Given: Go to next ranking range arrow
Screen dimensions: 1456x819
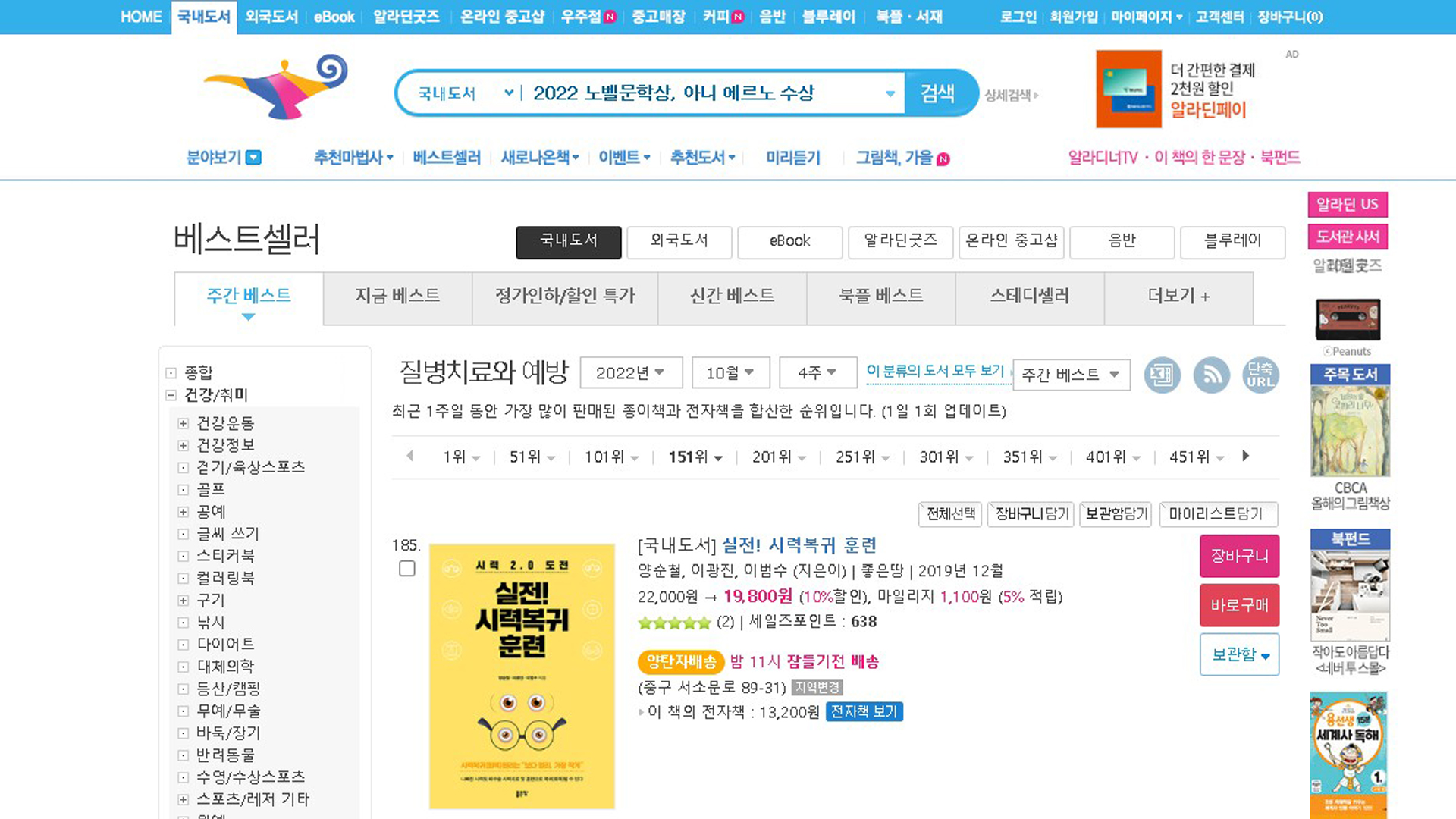Looking at the screenshot, I should [1245, 456].
